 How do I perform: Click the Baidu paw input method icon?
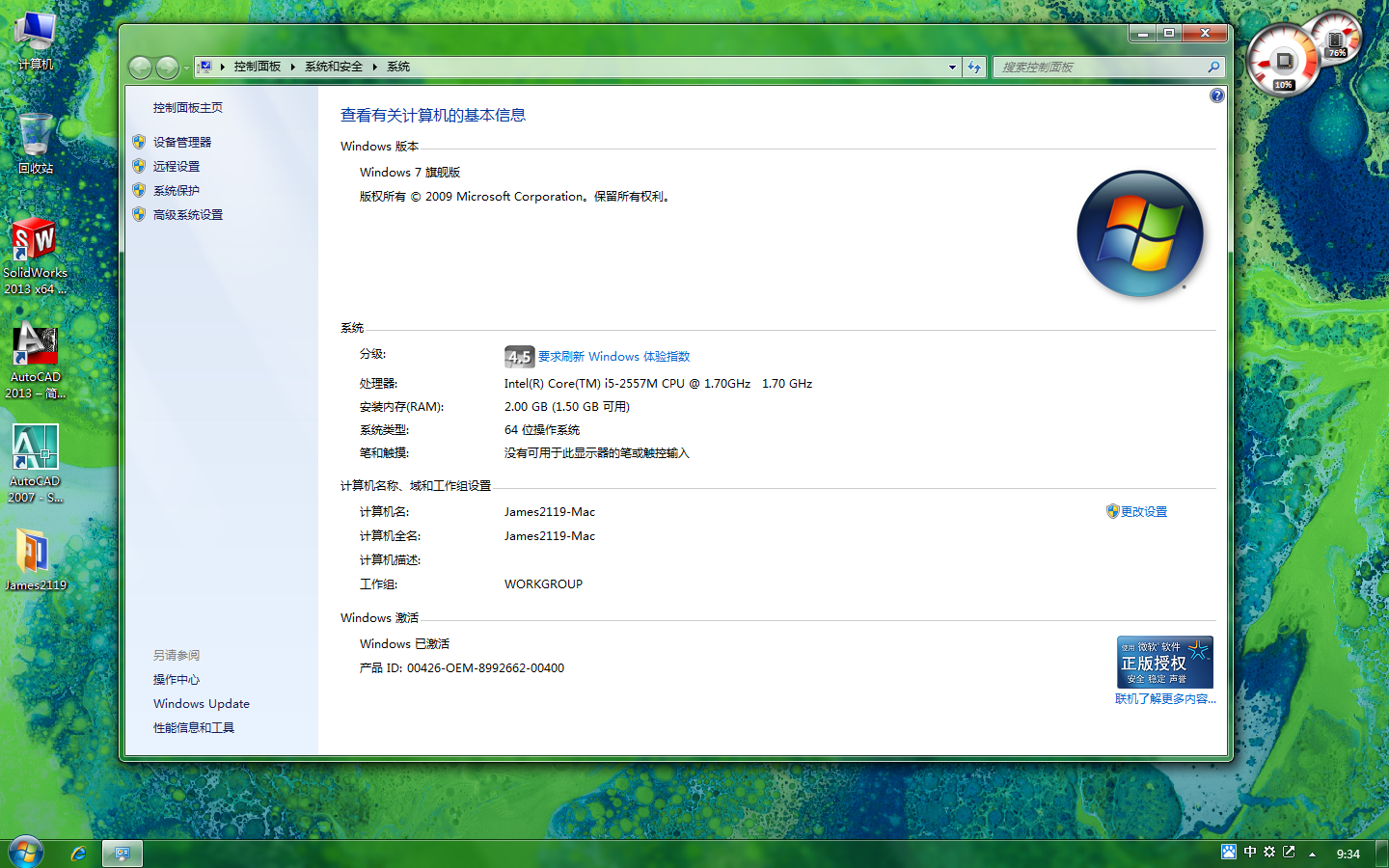pos(1229,852)
